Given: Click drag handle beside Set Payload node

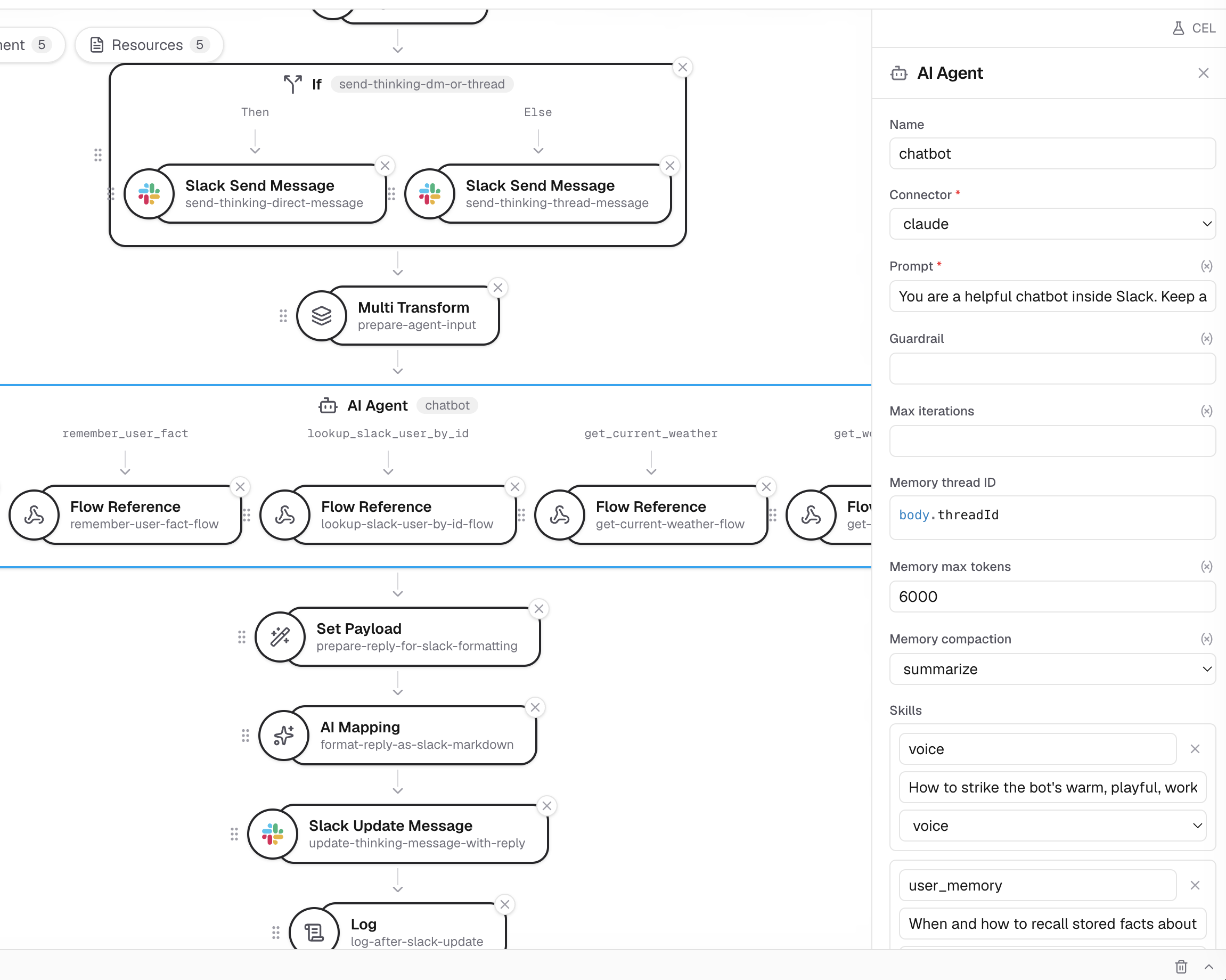Looking at the screenshot, I should [x=242, y=637].
